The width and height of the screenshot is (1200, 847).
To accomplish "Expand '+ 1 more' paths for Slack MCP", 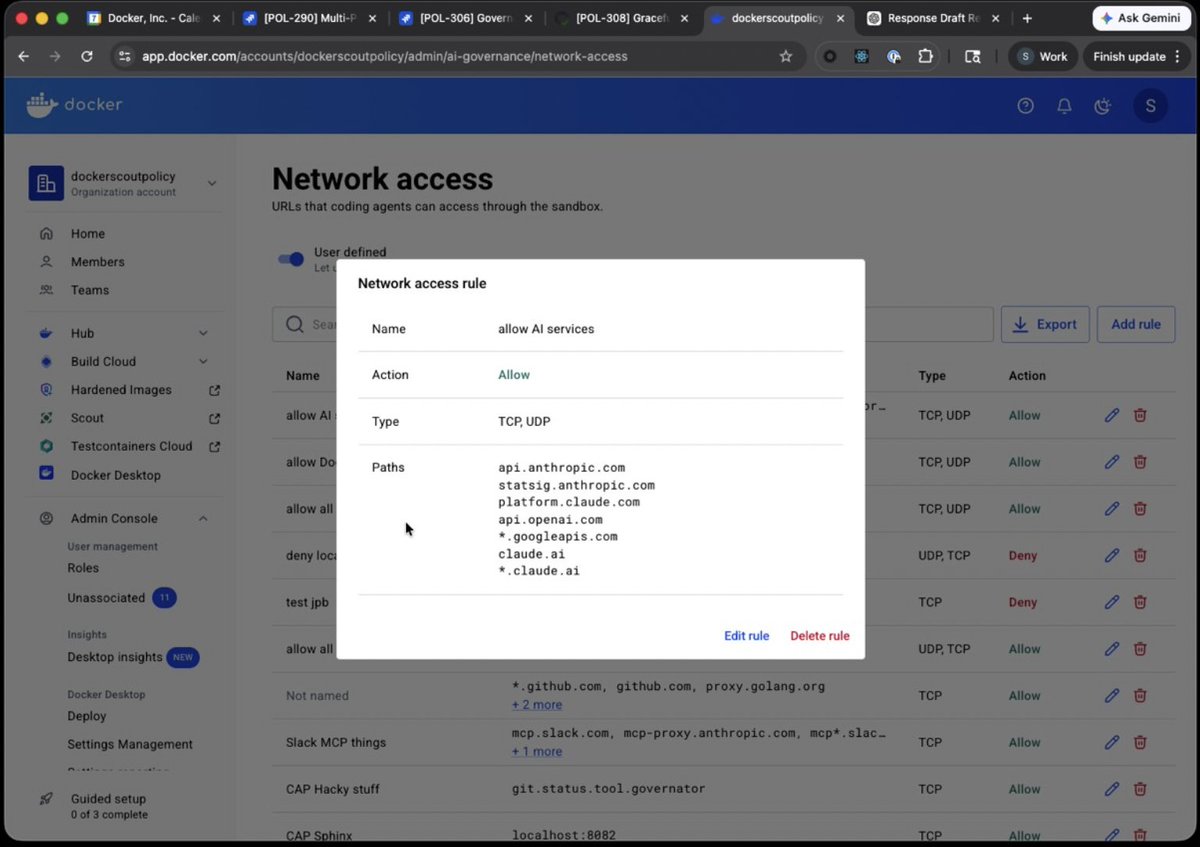I will (x=537, y=752).
